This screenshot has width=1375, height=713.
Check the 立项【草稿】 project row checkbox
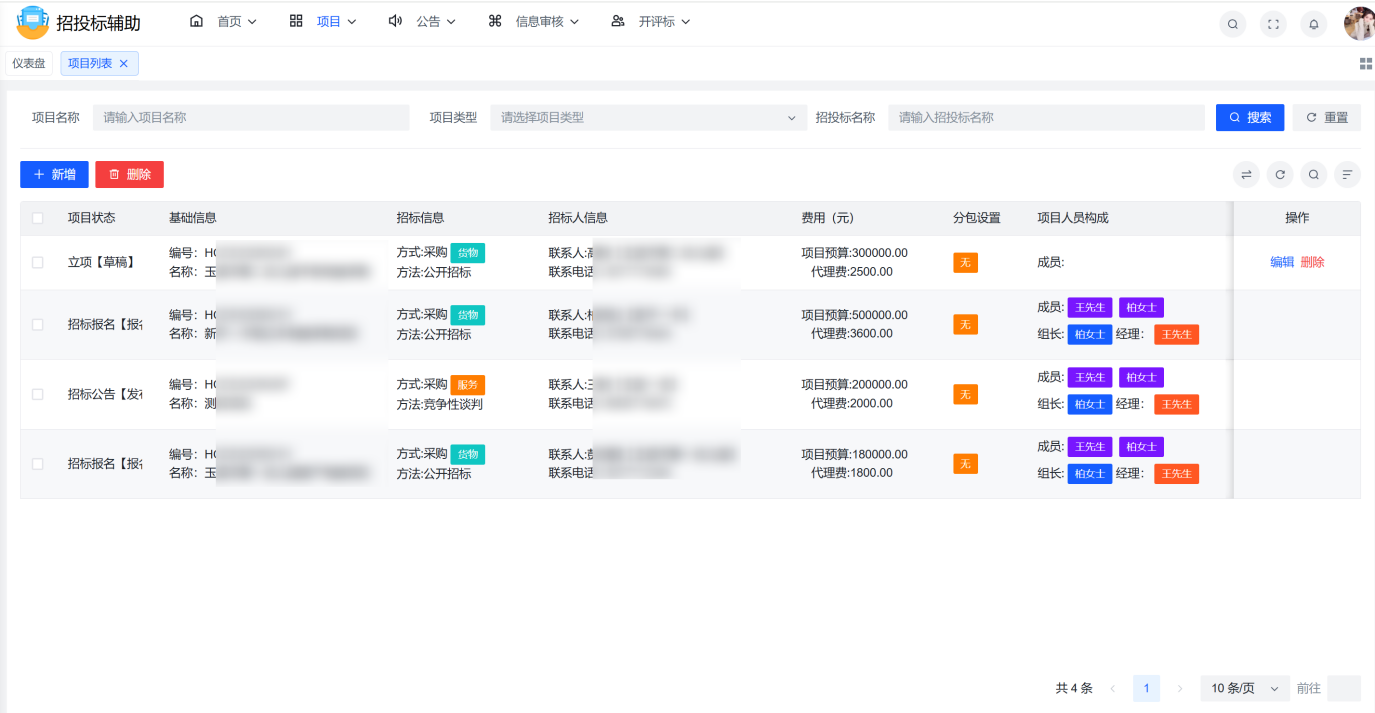[x=38, y=261]
